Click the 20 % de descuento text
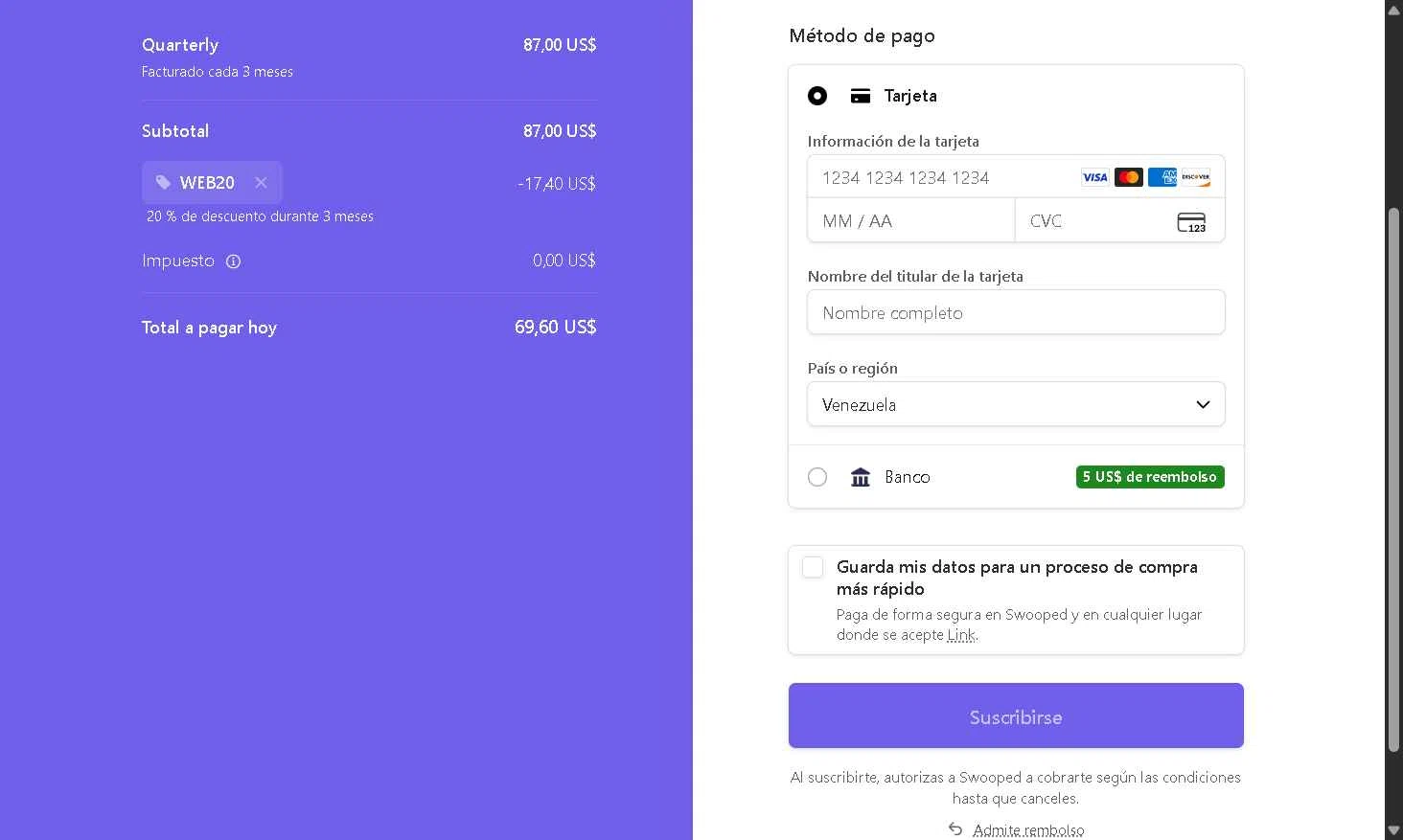Image resolution: width=1403 pixels, height=840 pixels. [x=260, y=216]
